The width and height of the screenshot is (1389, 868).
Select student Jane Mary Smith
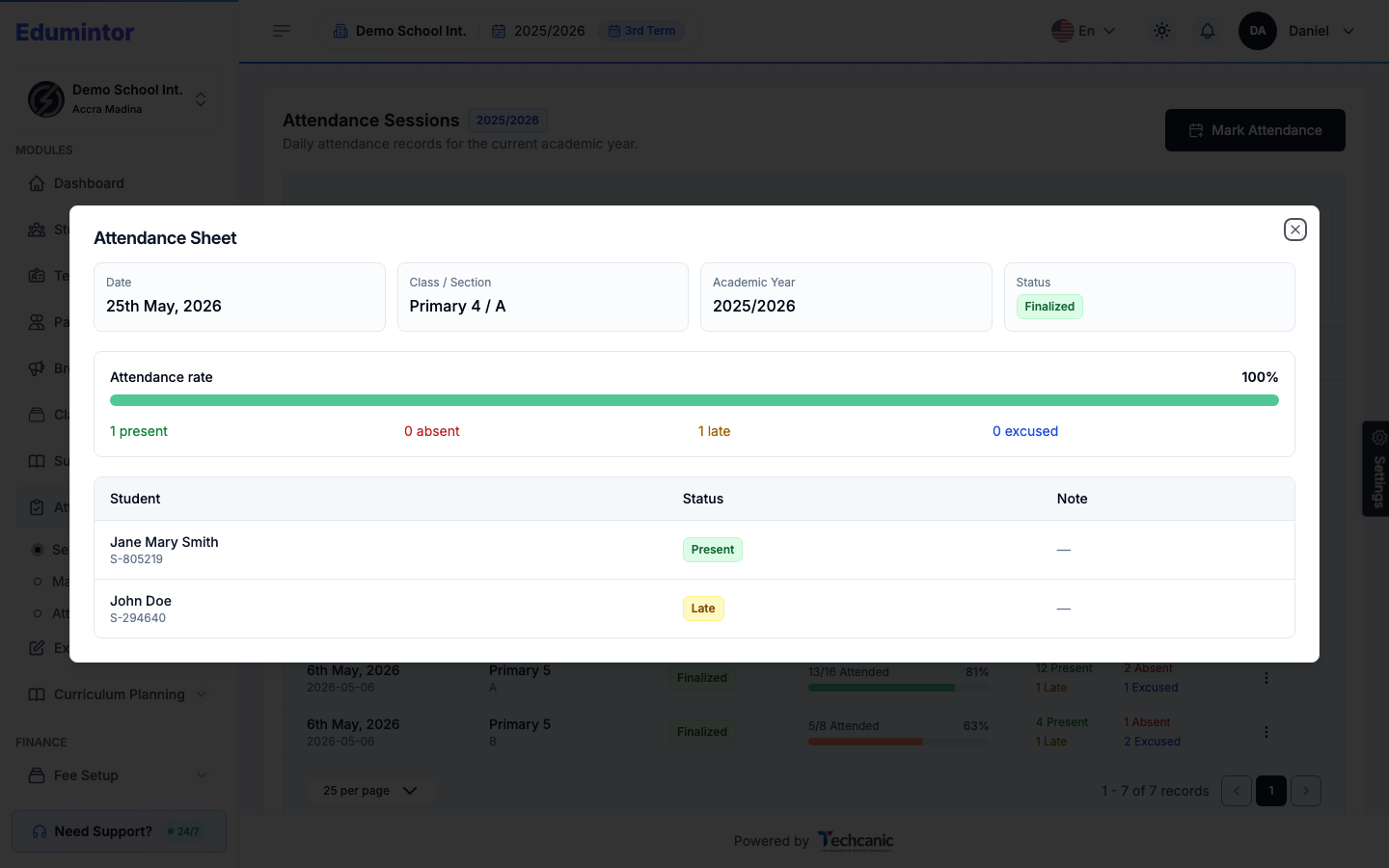pyautogui.click(x=164, y=542)
